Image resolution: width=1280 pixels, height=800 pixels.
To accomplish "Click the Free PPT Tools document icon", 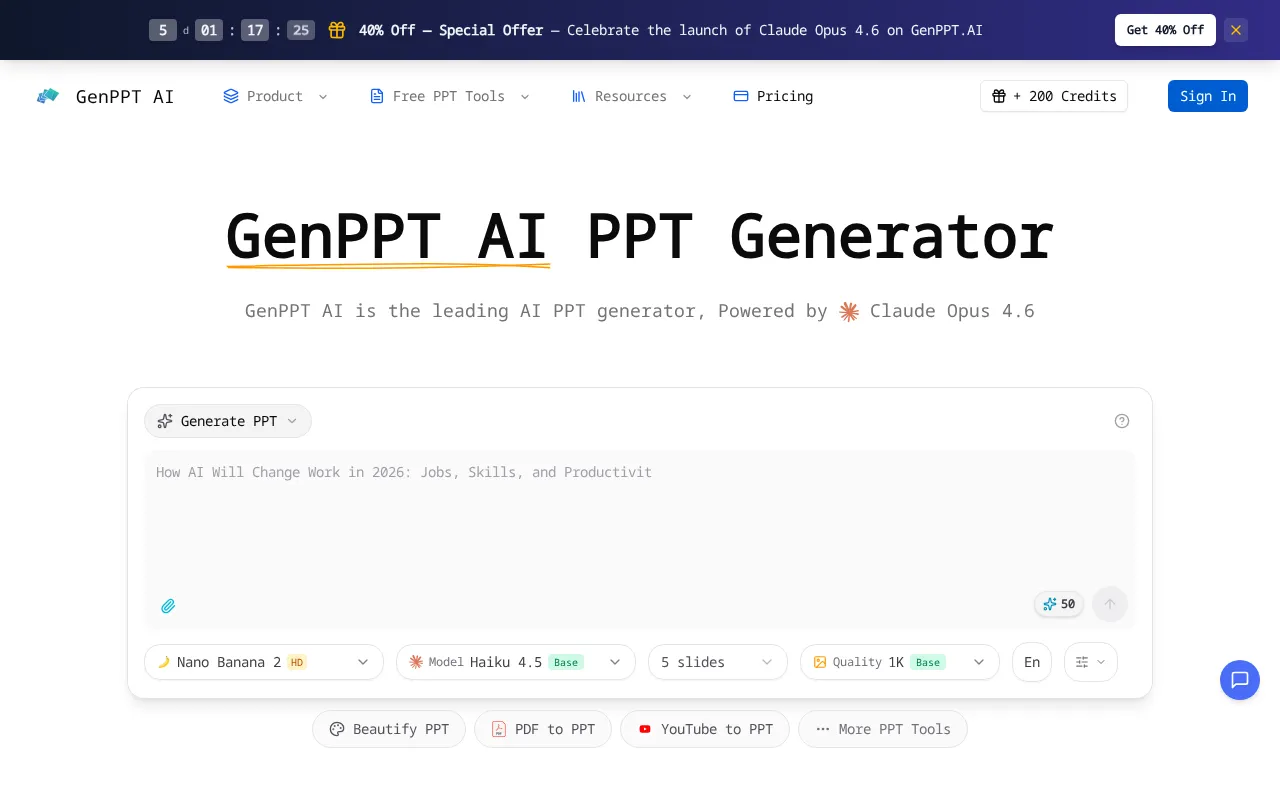I will pyautogui.click(x=377, y=96).
